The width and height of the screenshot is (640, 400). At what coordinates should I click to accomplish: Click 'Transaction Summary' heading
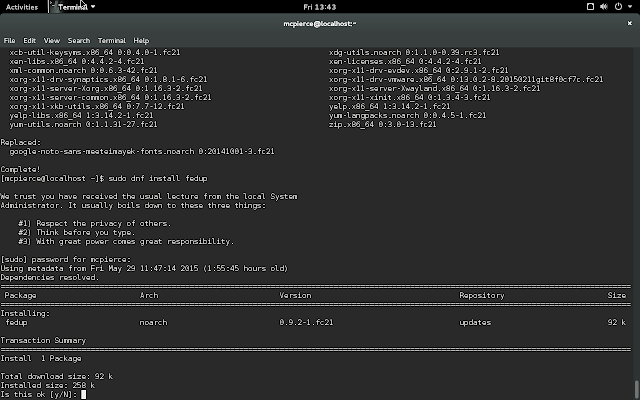pos(43,340)
